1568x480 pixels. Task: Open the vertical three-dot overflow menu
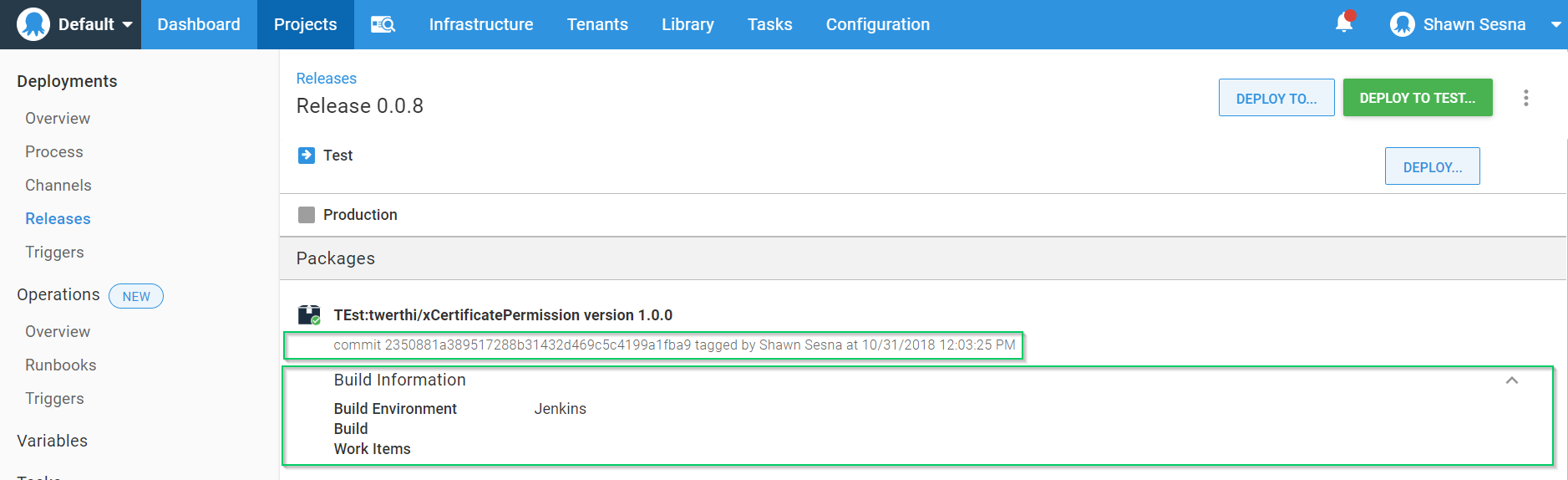[x=1525, y=98]
